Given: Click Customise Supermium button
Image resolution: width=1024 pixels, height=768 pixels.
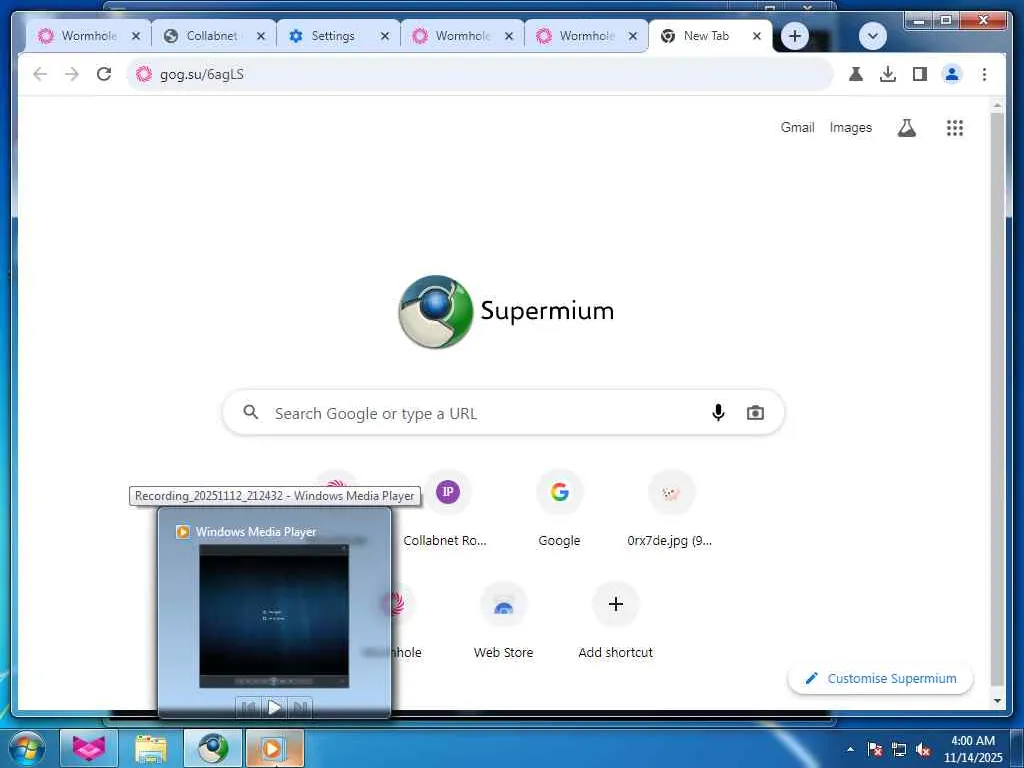Looking at the screenshot, I should (880, 679).
